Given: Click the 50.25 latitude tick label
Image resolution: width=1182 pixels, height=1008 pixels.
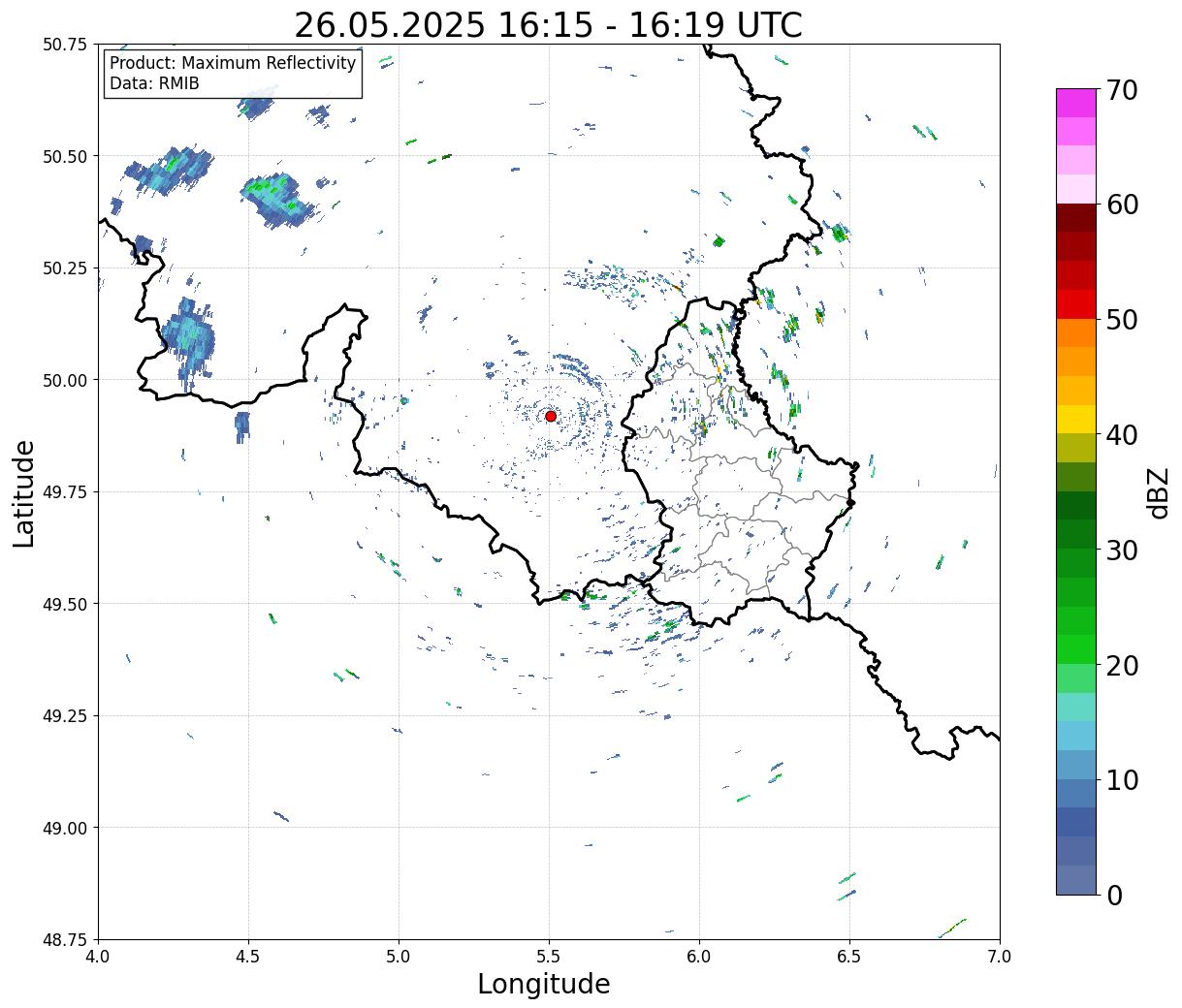Looking at the screenshot, I should click(x=65, y=268).
